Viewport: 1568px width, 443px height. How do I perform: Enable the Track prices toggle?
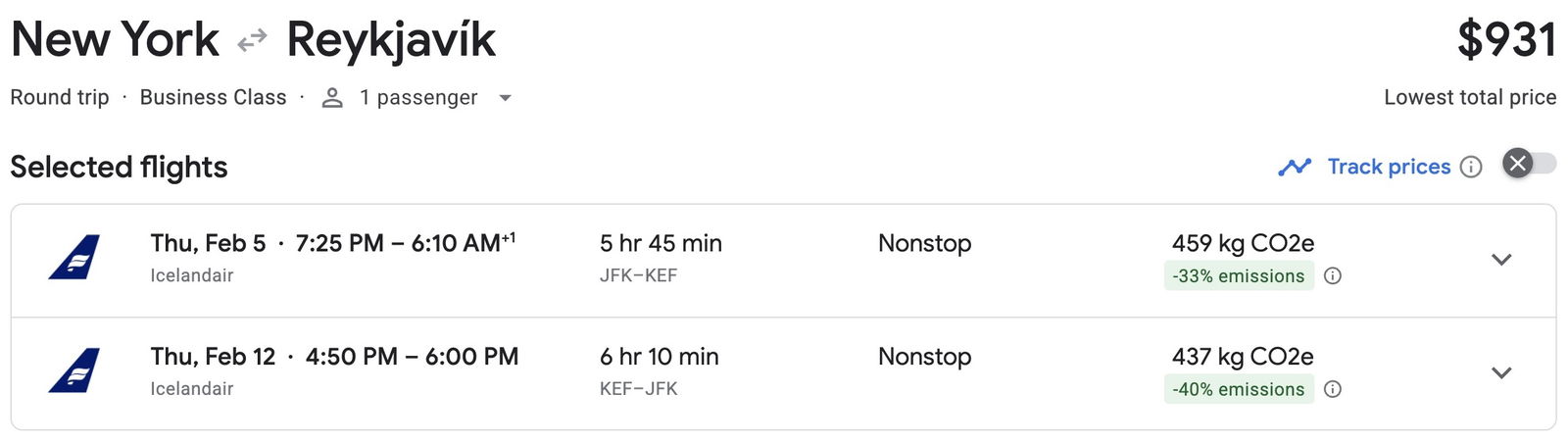[1529, 164]
